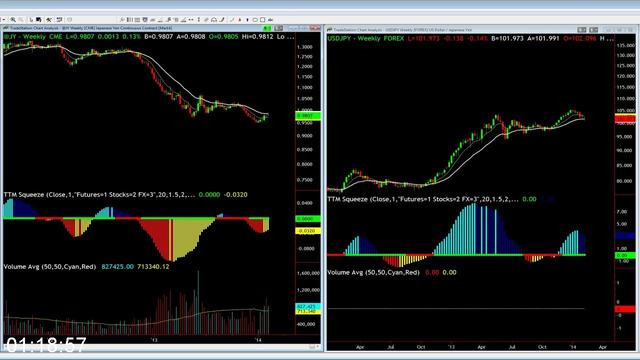Select the arc drawing tool in toolbar

pyautogui.click(x=214, y=20)
